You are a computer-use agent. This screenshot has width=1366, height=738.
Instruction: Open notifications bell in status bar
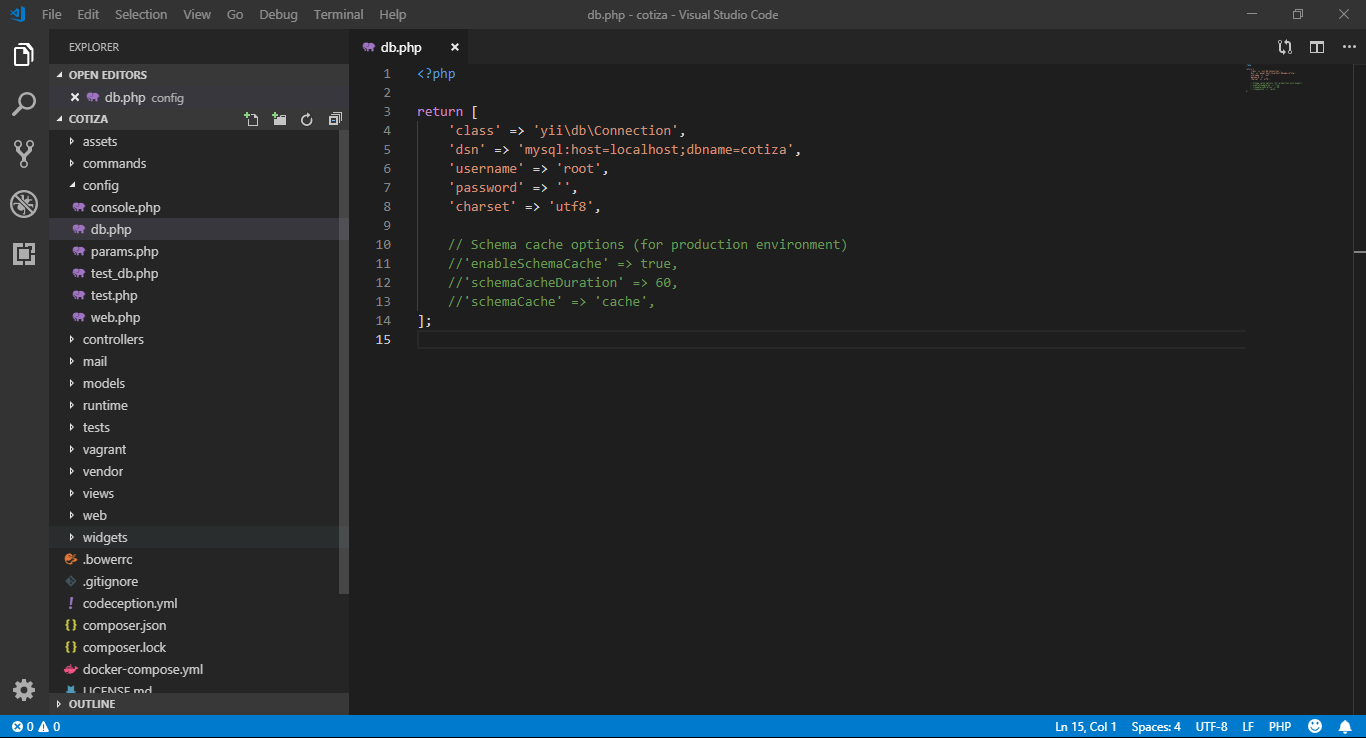[1345, 727]
